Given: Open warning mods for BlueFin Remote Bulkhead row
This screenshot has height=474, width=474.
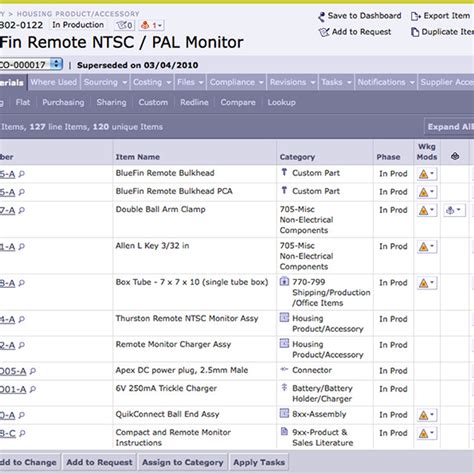Looking at the screenshot, I should tap(427, 174).
